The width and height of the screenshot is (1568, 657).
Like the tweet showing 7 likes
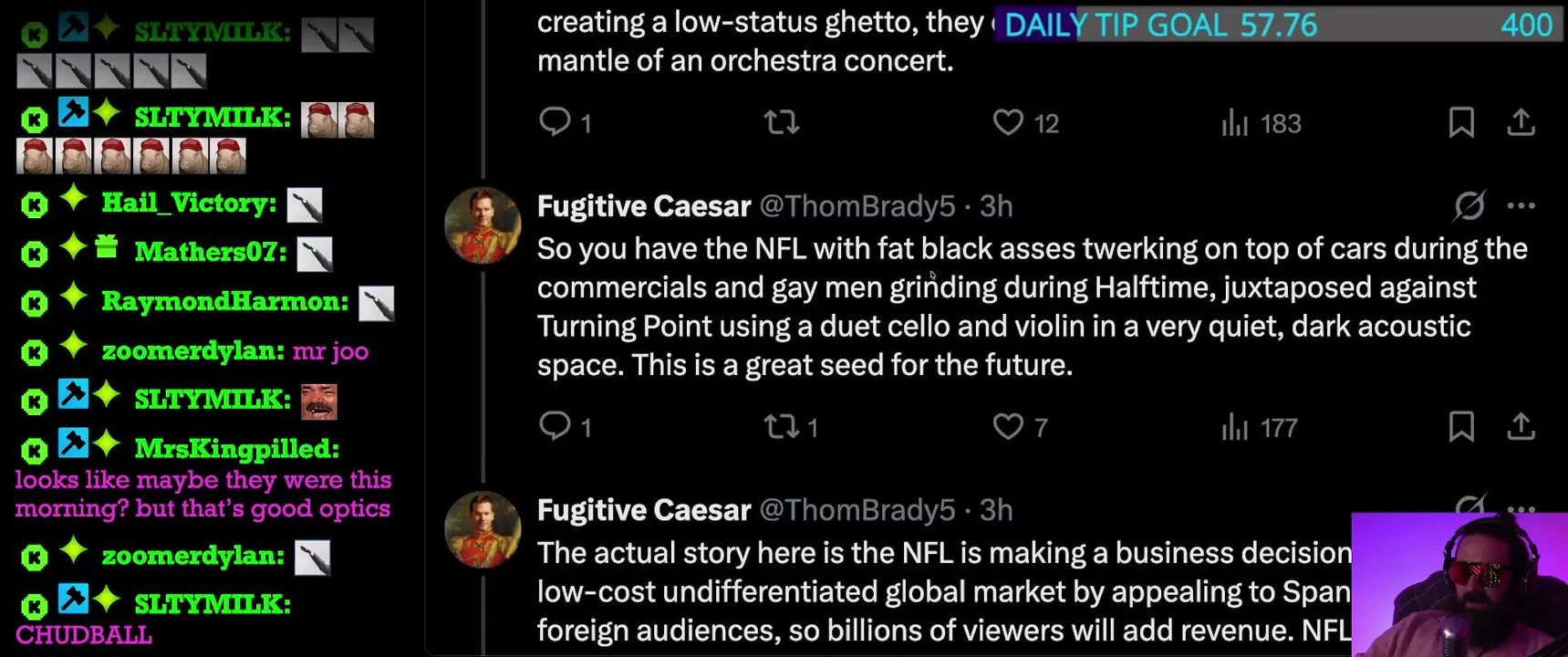click(x=1008, y=426)
